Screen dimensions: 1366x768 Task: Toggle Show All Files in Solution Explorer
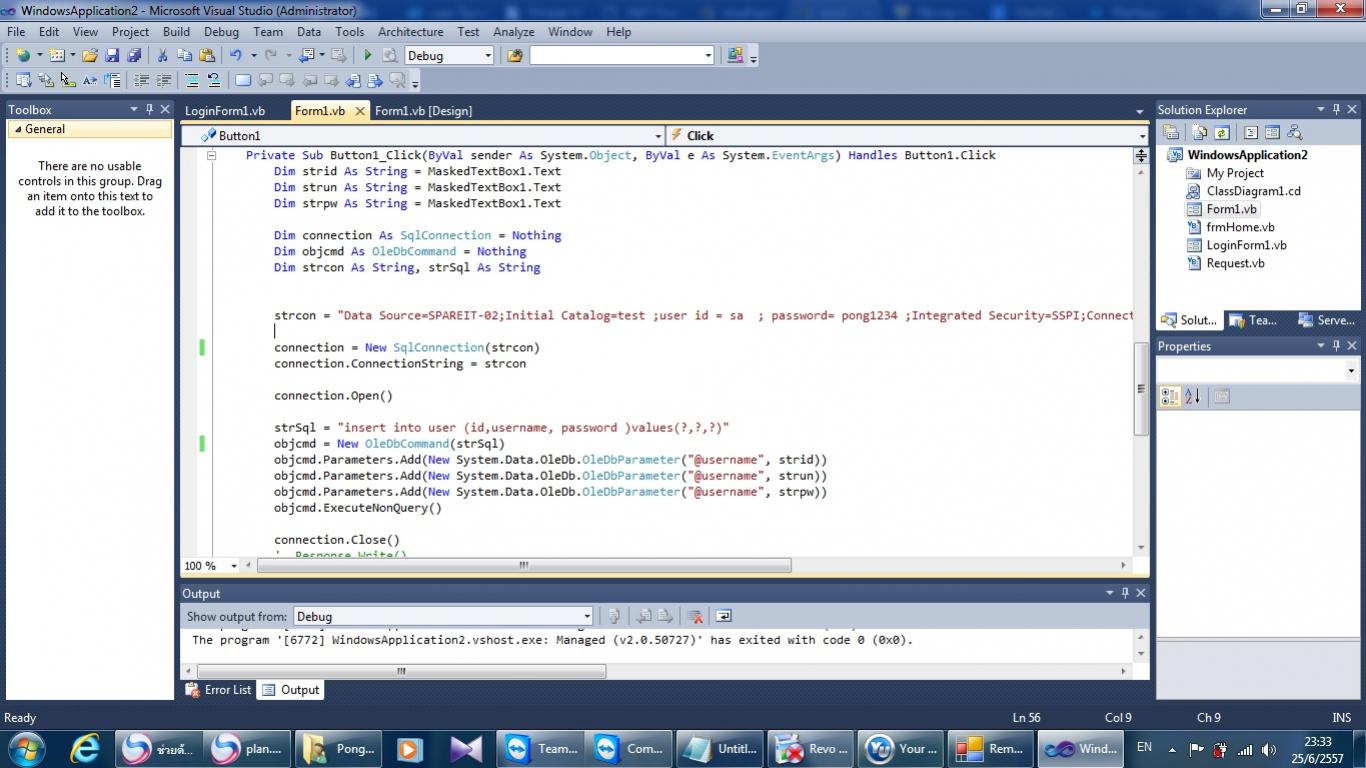(1197, 132)
